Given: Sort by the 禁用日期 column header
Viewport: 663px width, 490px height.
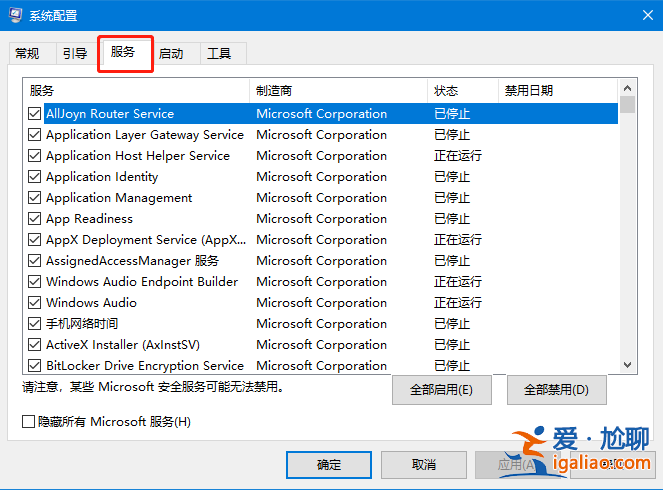Looking at the screenshot, I should click(558, 90).
